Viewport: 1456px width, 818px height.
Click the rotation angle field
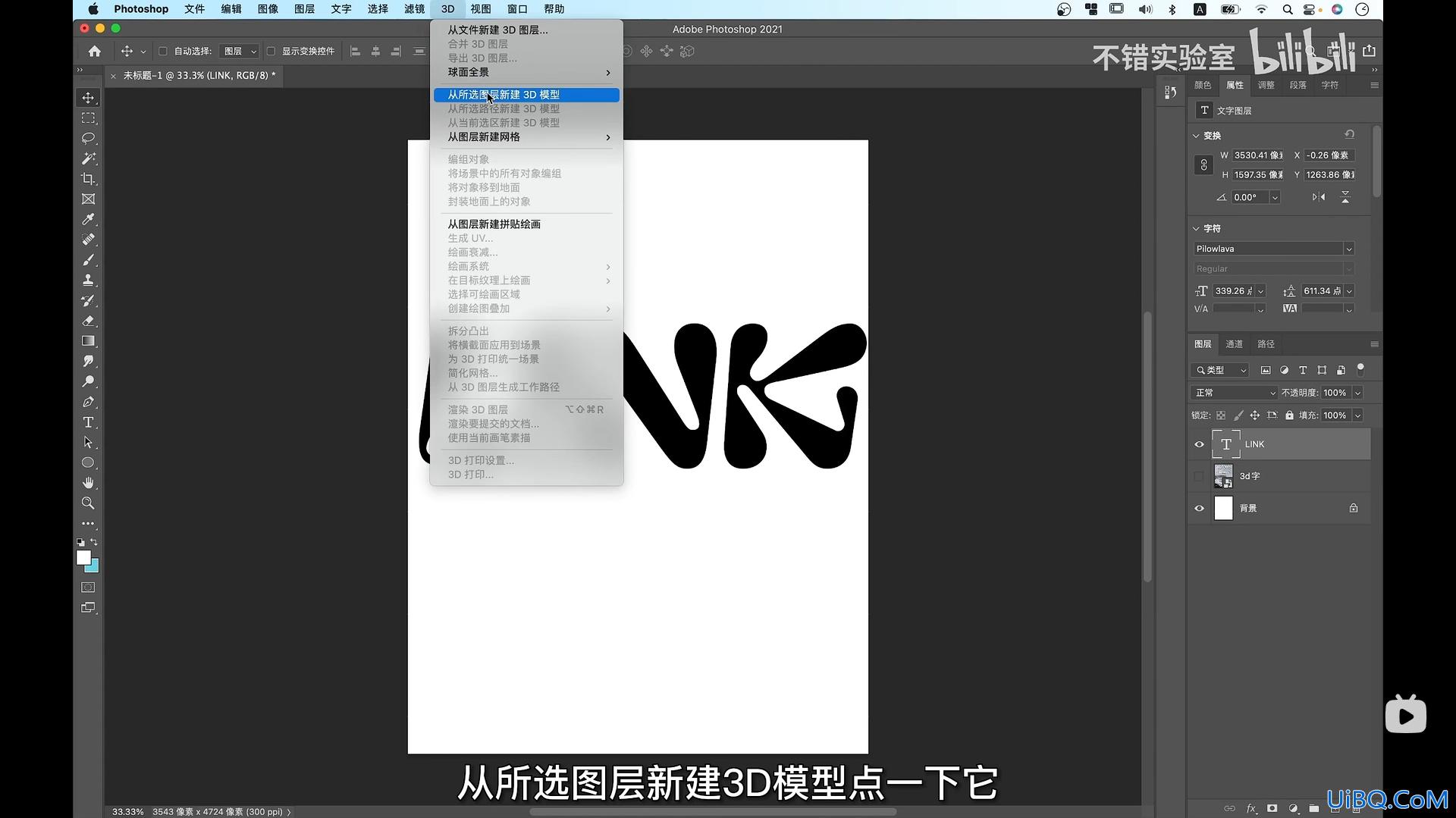pyautogui.click(x=1250, y=197)
